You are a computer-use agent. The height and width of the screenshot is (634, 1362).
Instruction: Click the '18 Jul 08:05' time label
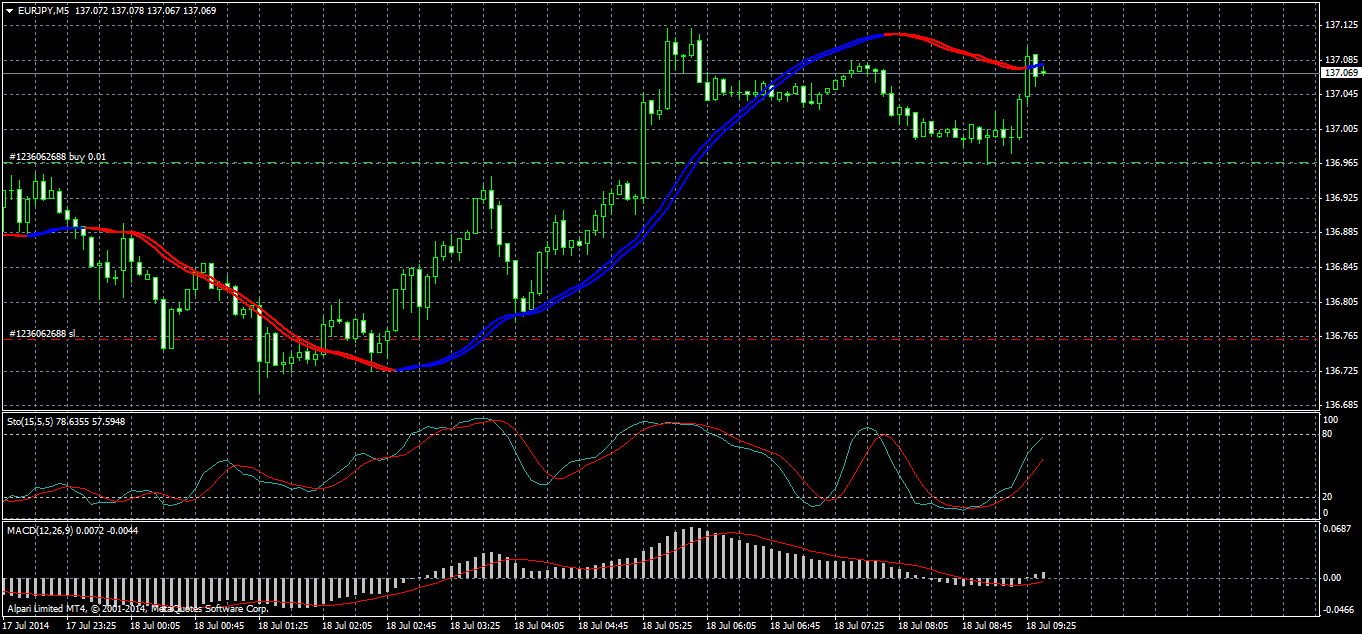click(x=923, y=625)
